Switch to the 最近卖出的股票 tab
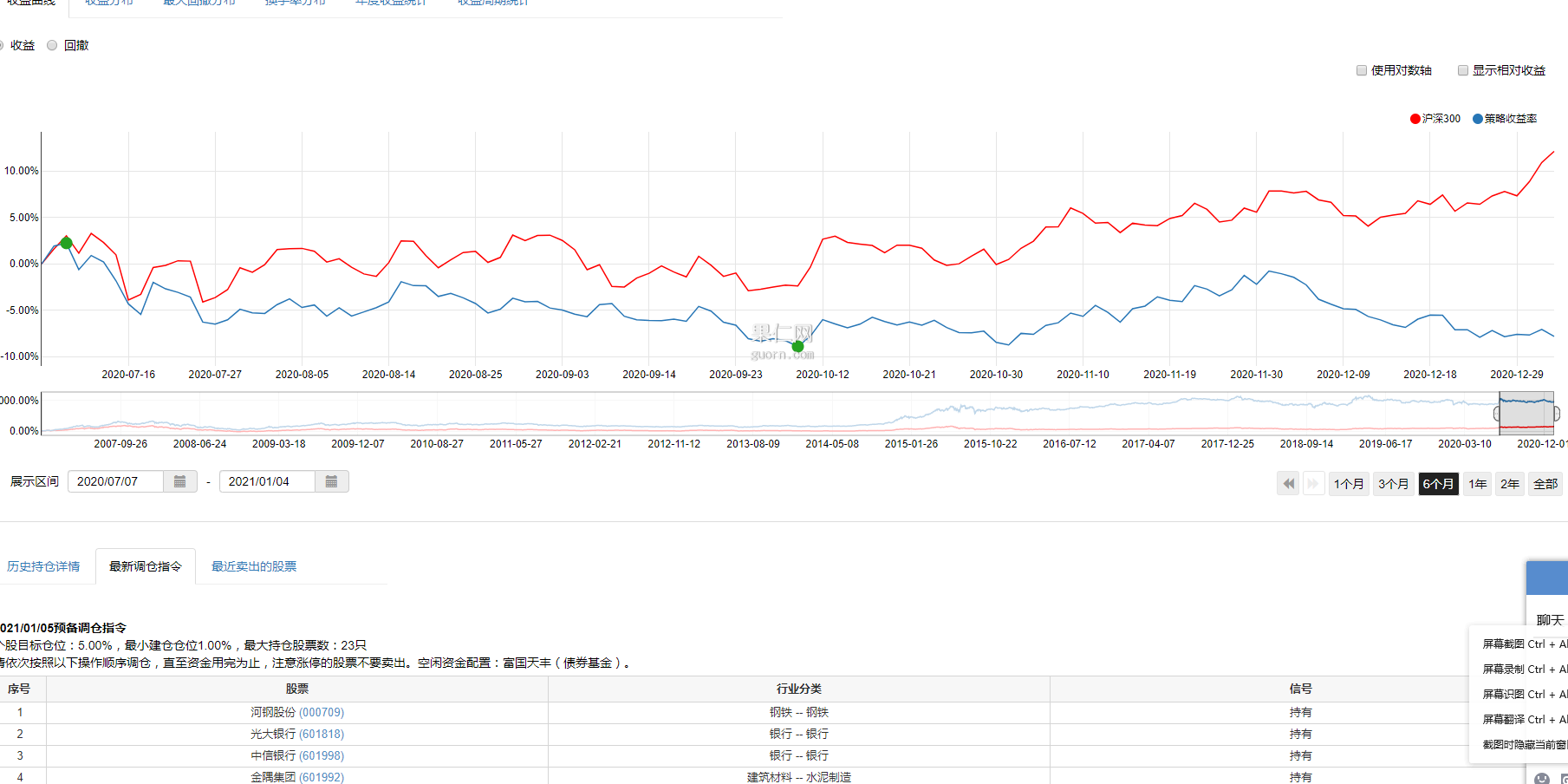This screenshot has height=784, width=1568. point(254,566)
